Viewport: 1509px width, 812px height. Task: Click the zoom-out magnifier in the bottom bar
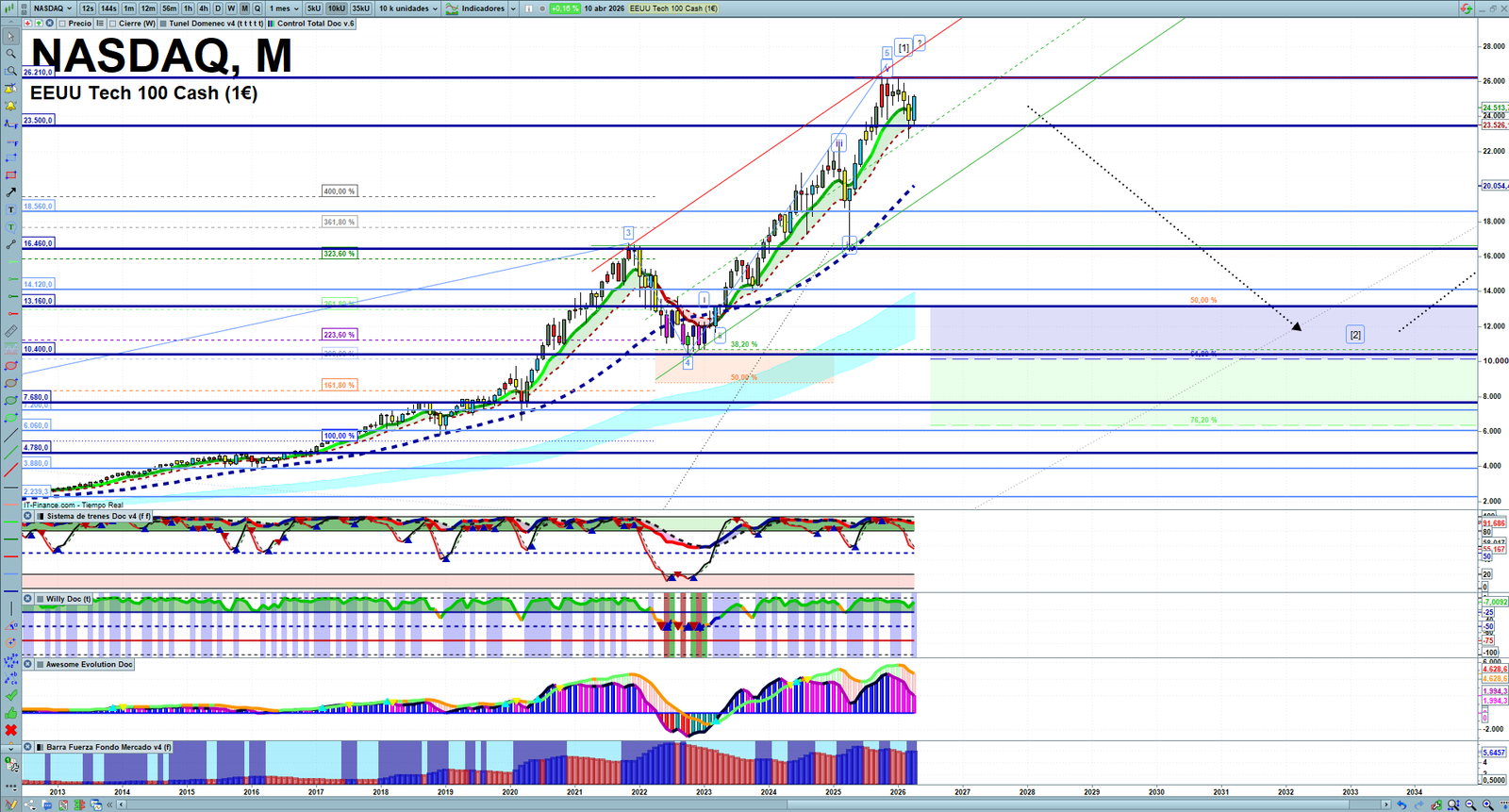1471,804
